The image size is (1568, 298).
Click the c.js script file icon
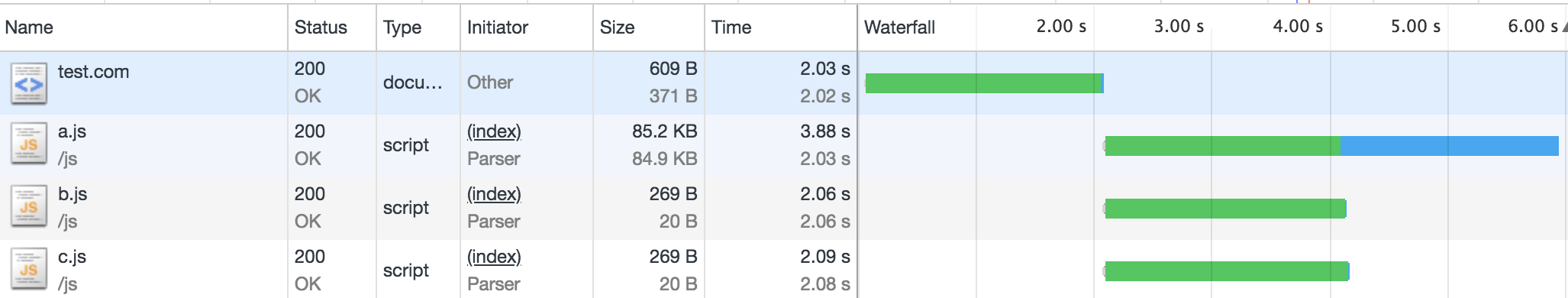(x=29, y=271)
